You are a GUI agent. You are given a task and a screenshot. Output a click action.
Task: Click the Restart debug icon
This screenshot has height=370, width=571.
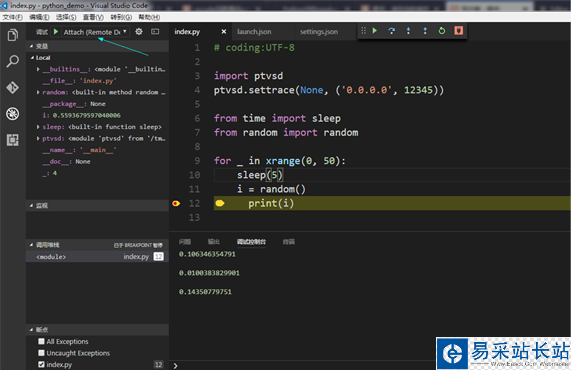click(442, 31)
